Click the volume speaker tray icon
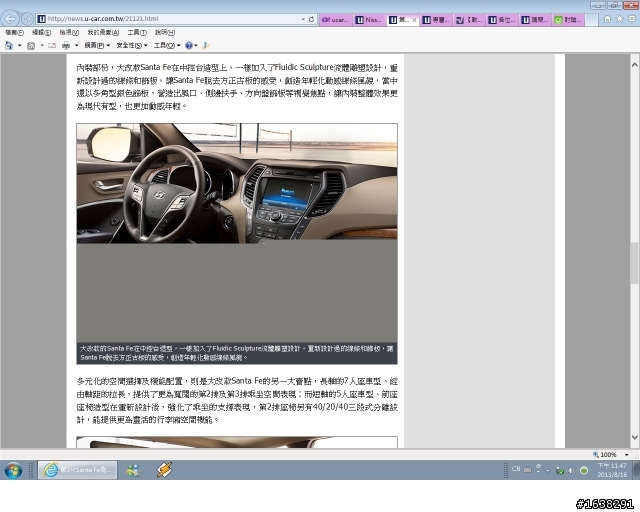The image size is (640, 512). pos(572,471)
